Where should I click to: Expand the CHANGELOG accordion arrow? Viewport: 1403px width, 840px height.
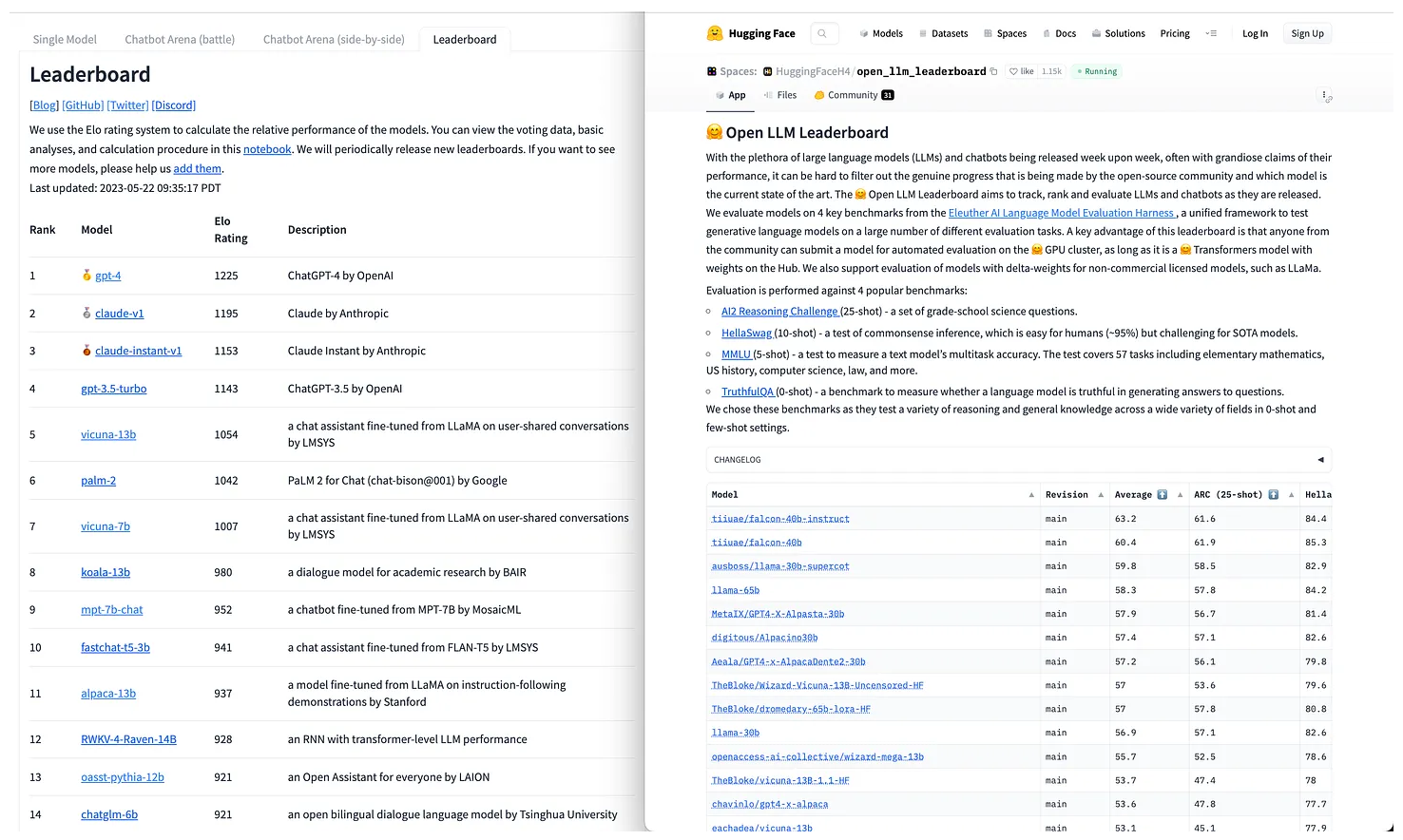click(x=1320, y=460)
